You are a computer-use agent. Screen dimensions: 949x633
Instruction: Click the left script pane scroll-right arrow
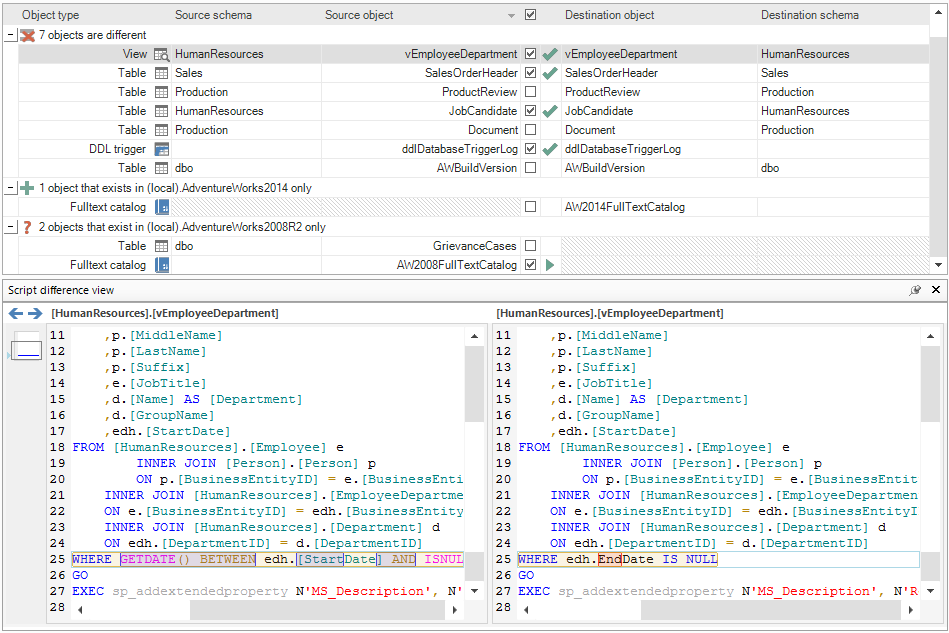pyautogui.click(x=455, y=610)
